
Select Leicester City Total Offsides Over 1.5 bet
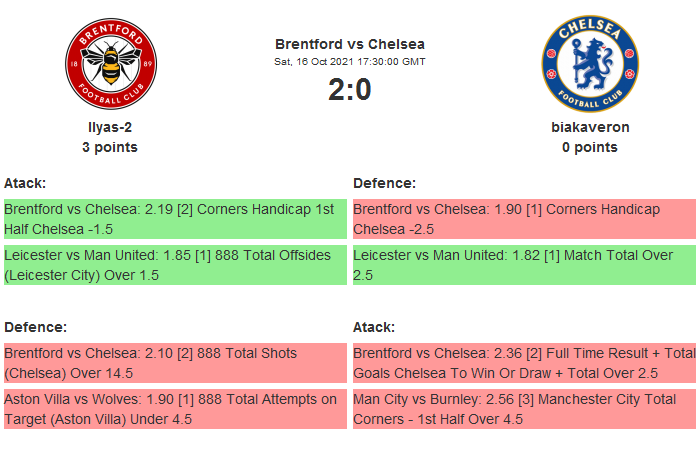(174, 265)
